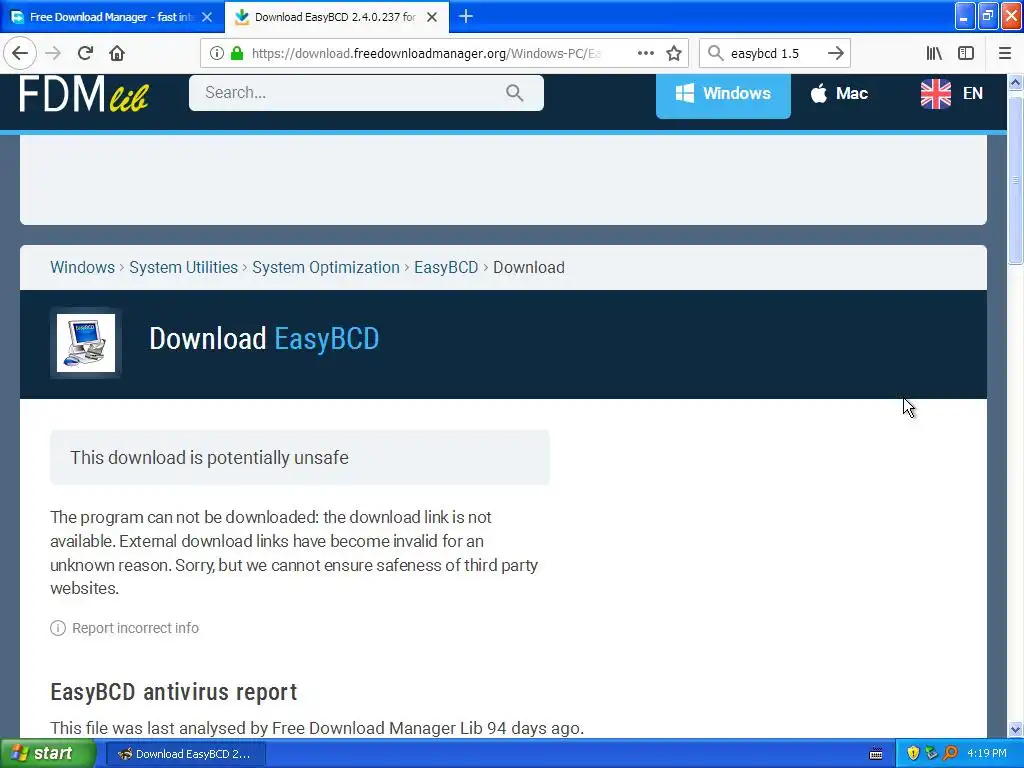
Task: Click the security shield tray icon
Action: tap(913, 754)
